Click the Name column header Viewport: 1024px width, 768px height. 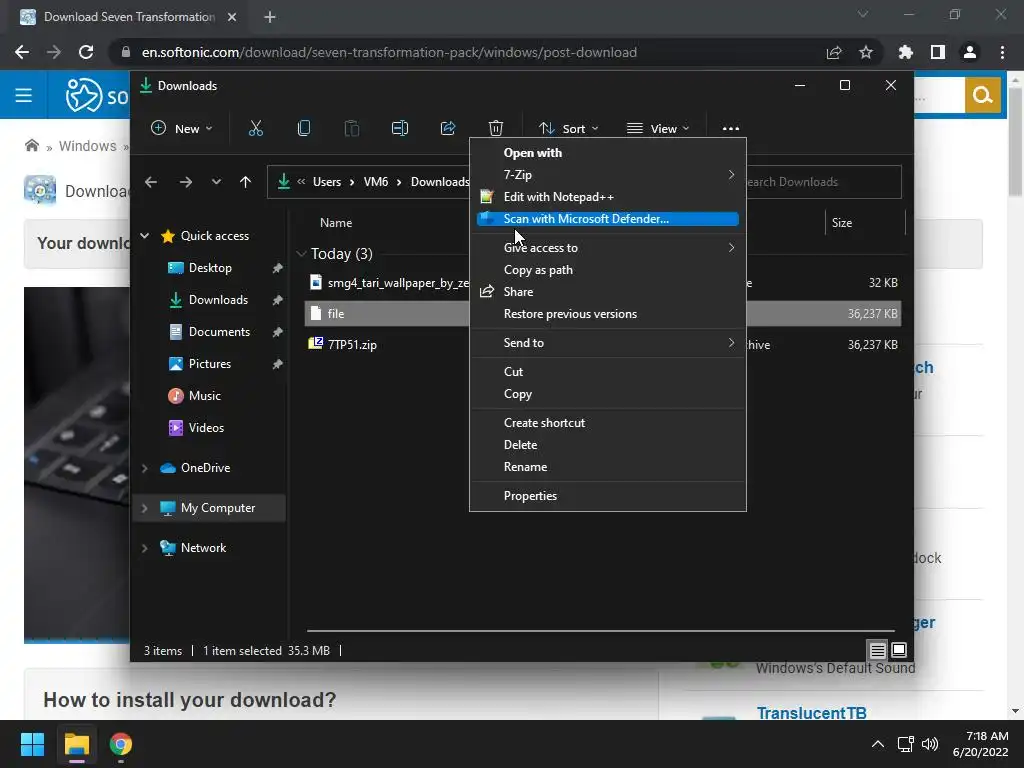(336, 223)
